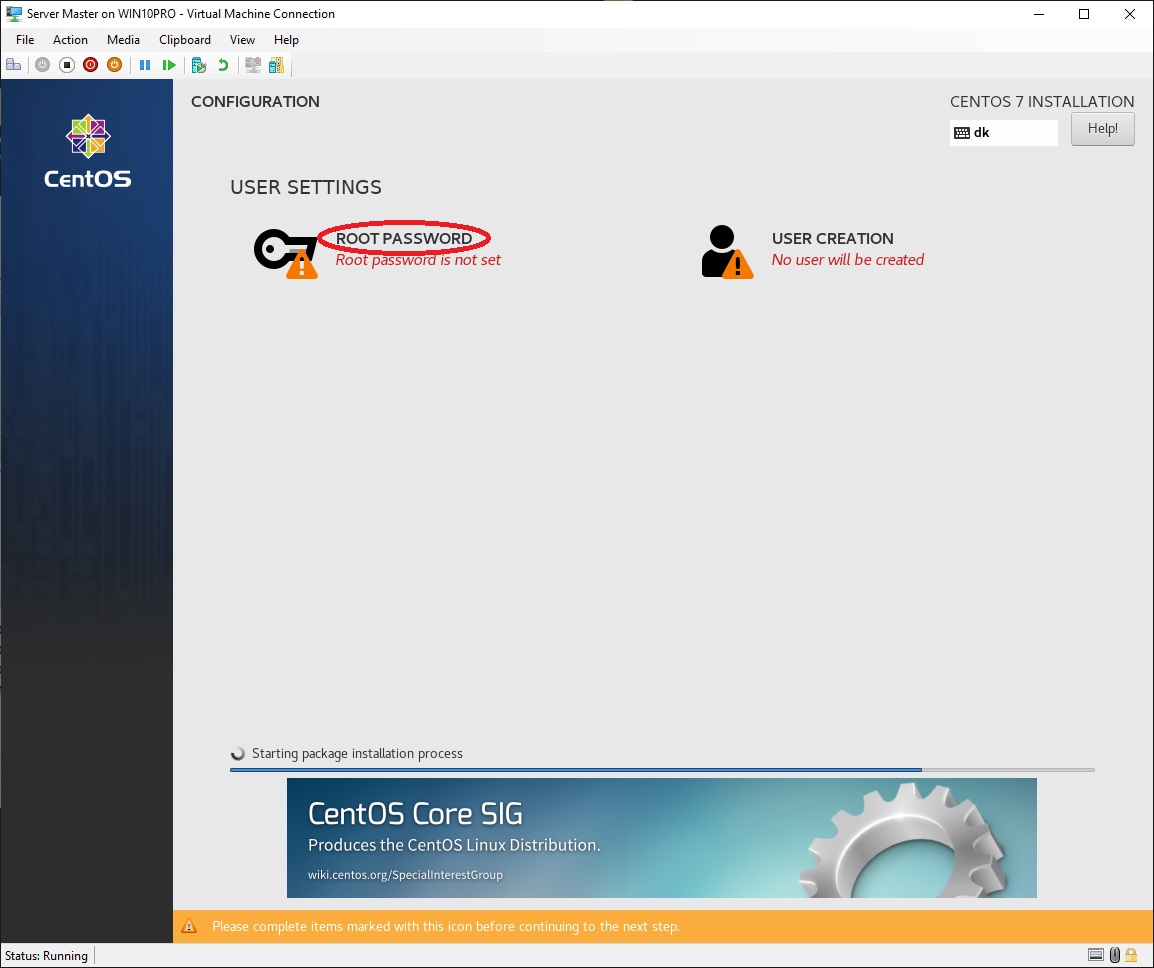Click the 'Please complete items marked' warning message
This screenshot has height=968, width=1154.
[446, 927]
